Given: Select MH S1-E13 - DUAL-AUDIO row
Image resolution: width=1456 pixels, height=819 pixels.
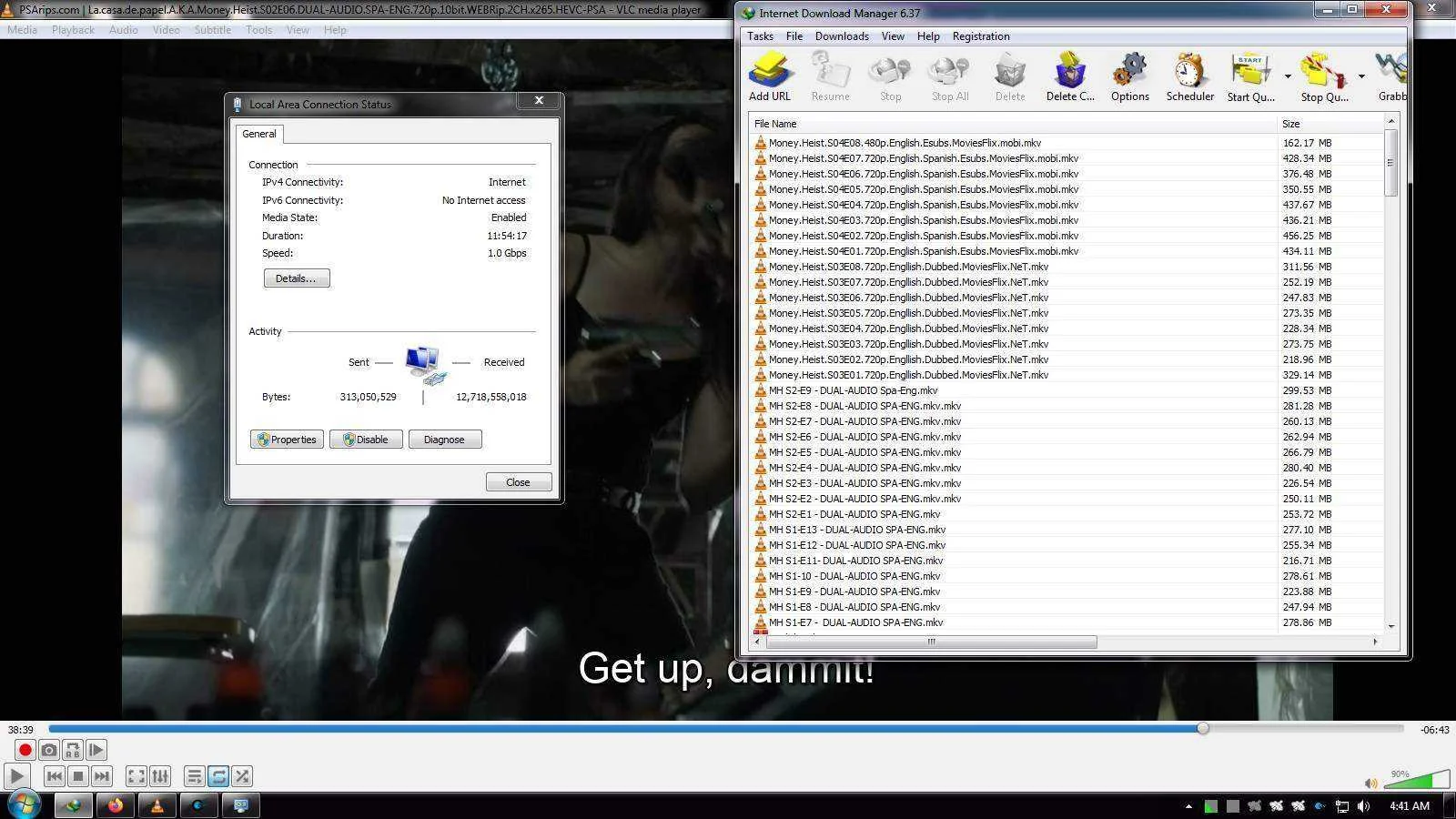Looking at the screenshot, I should pos(1066,530).
